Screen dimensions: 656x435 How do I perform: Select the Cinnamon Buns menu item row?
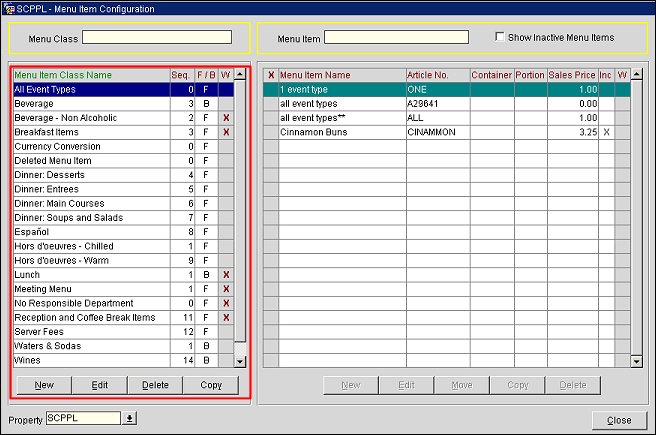pyautogui.click(x=341, y=132)
